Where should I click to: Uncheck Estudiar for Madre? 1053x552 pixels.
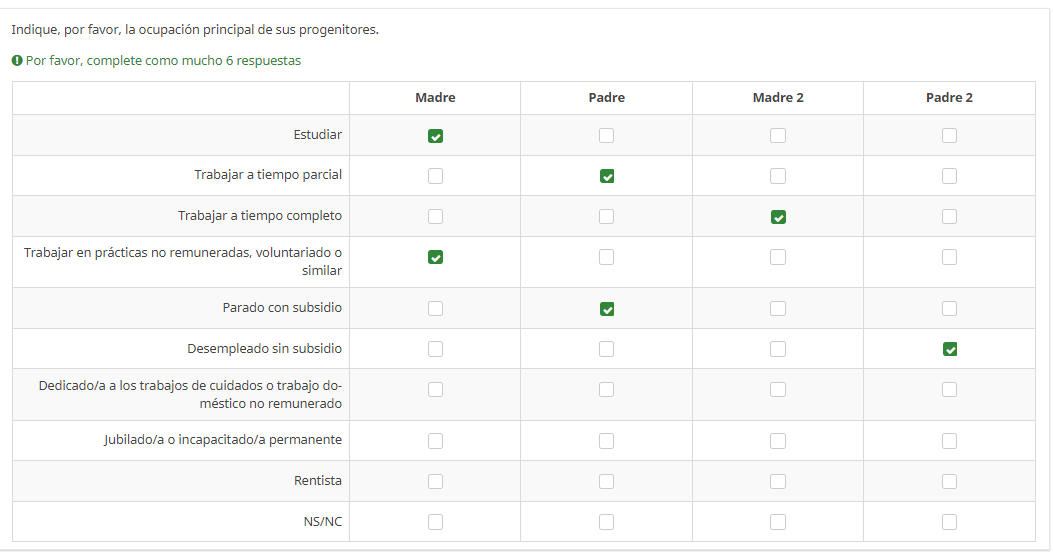click(435, 136)
